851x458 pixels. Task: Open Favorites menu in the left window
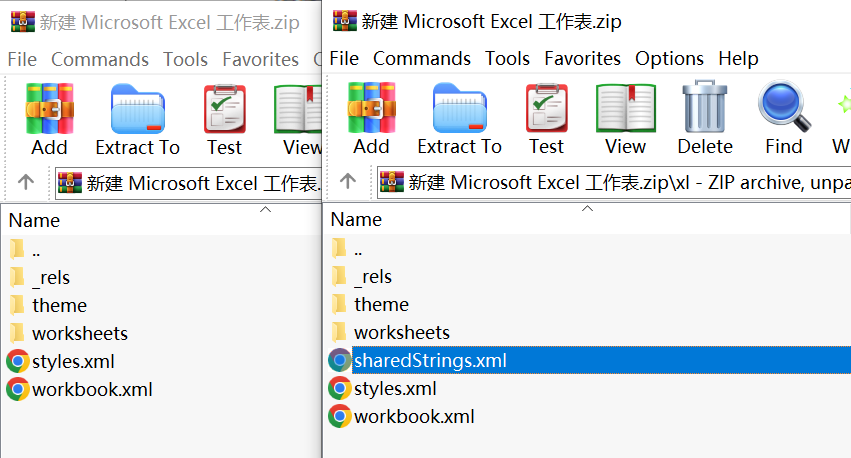coord(261,59)
